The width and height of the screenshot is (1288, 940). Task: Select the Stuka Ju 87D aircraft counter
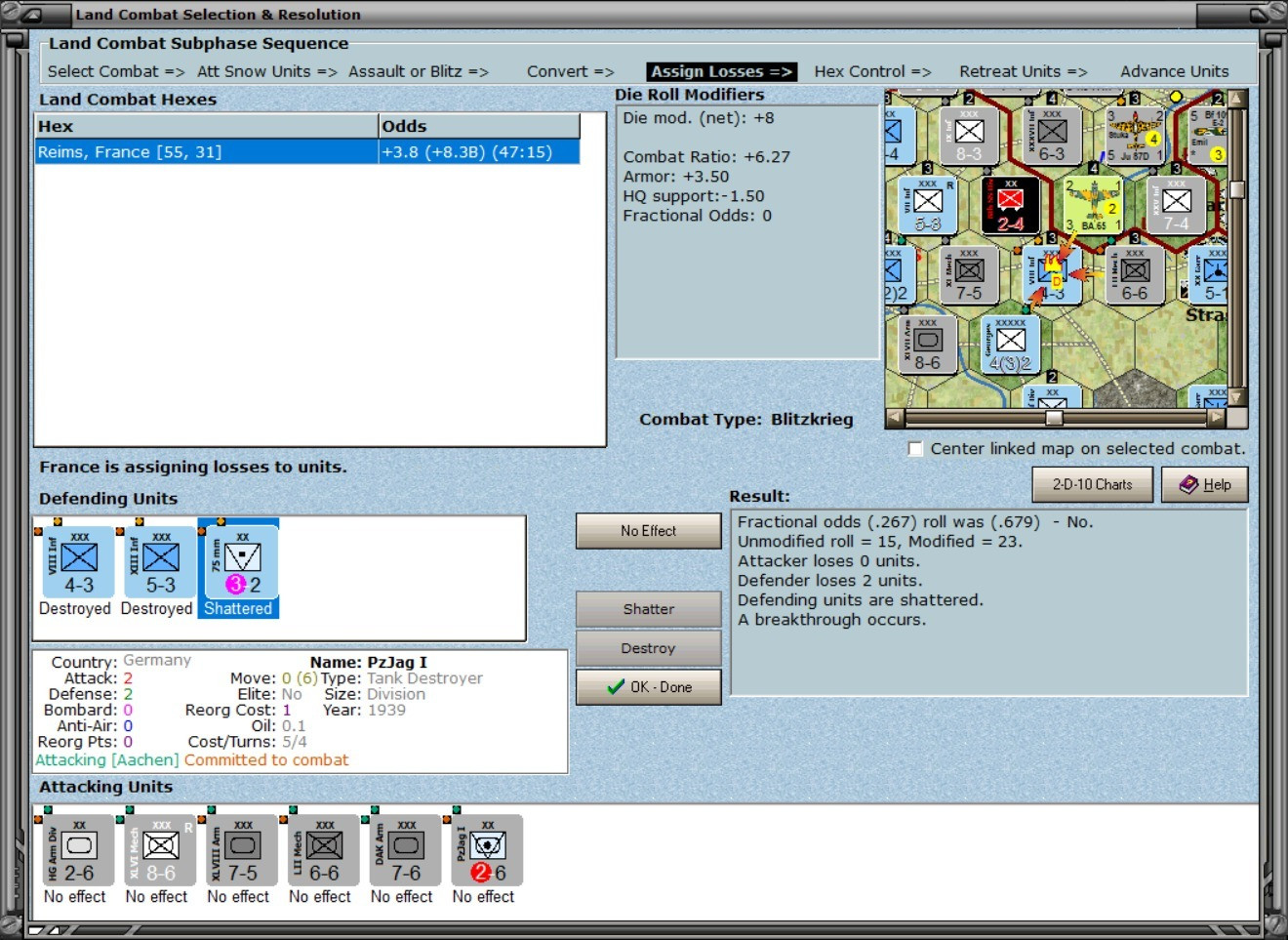[1134, 136]
